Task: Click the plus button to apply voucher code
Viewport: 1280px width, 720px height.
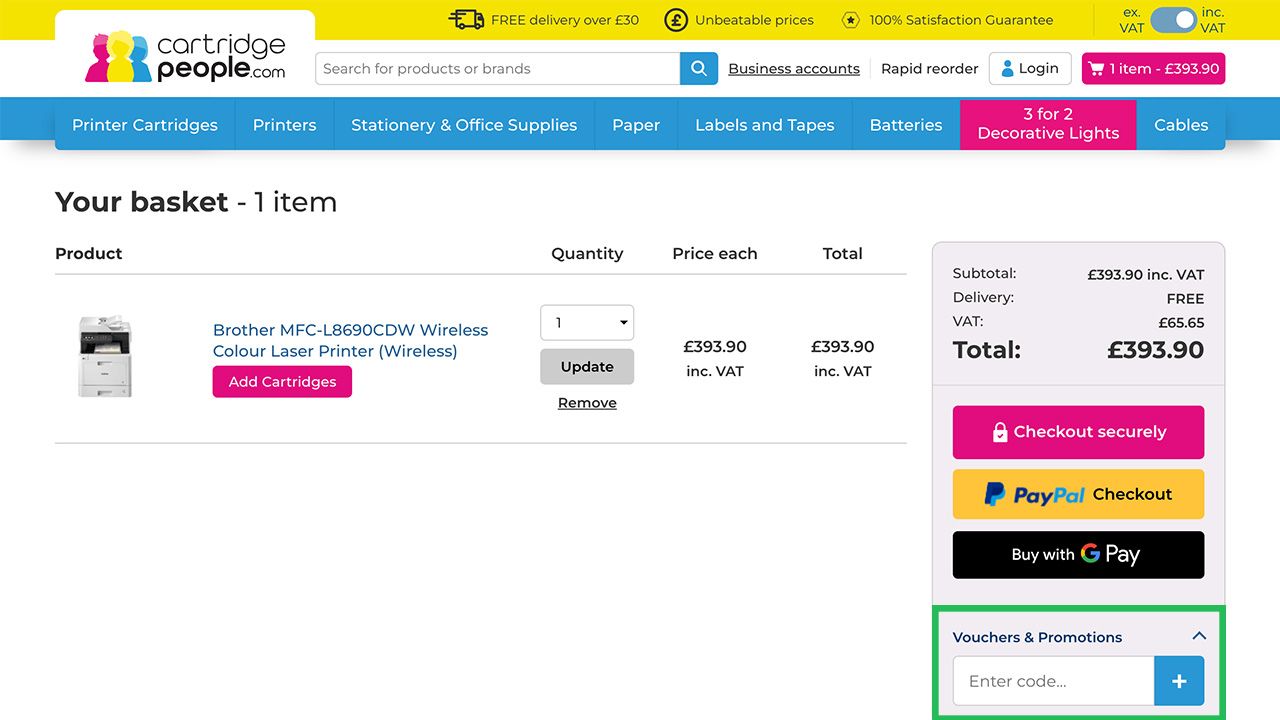Action: coord(1179,681)
